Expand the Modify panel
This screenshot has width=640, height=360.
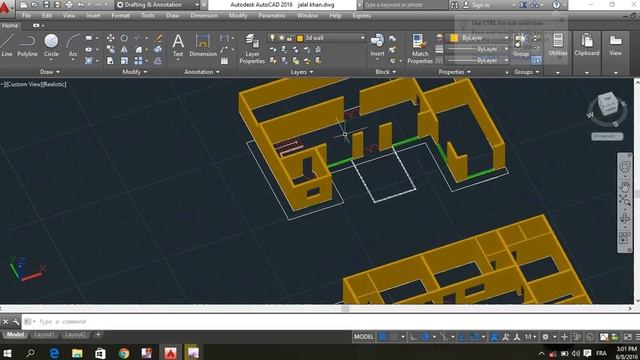(134, 72)
